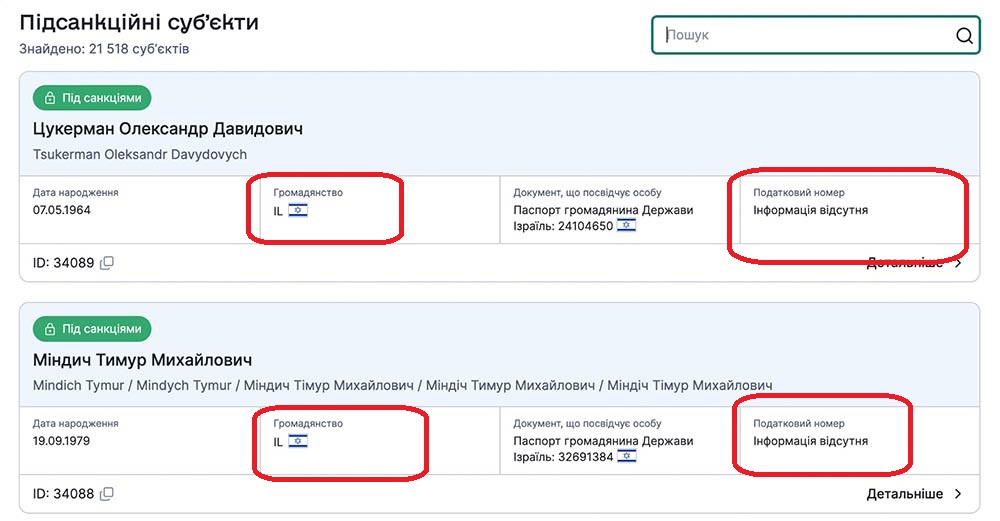Screen dimensions: 1000x521
Task: Focus the Пошук search field
Action: [x=800, y=36]
